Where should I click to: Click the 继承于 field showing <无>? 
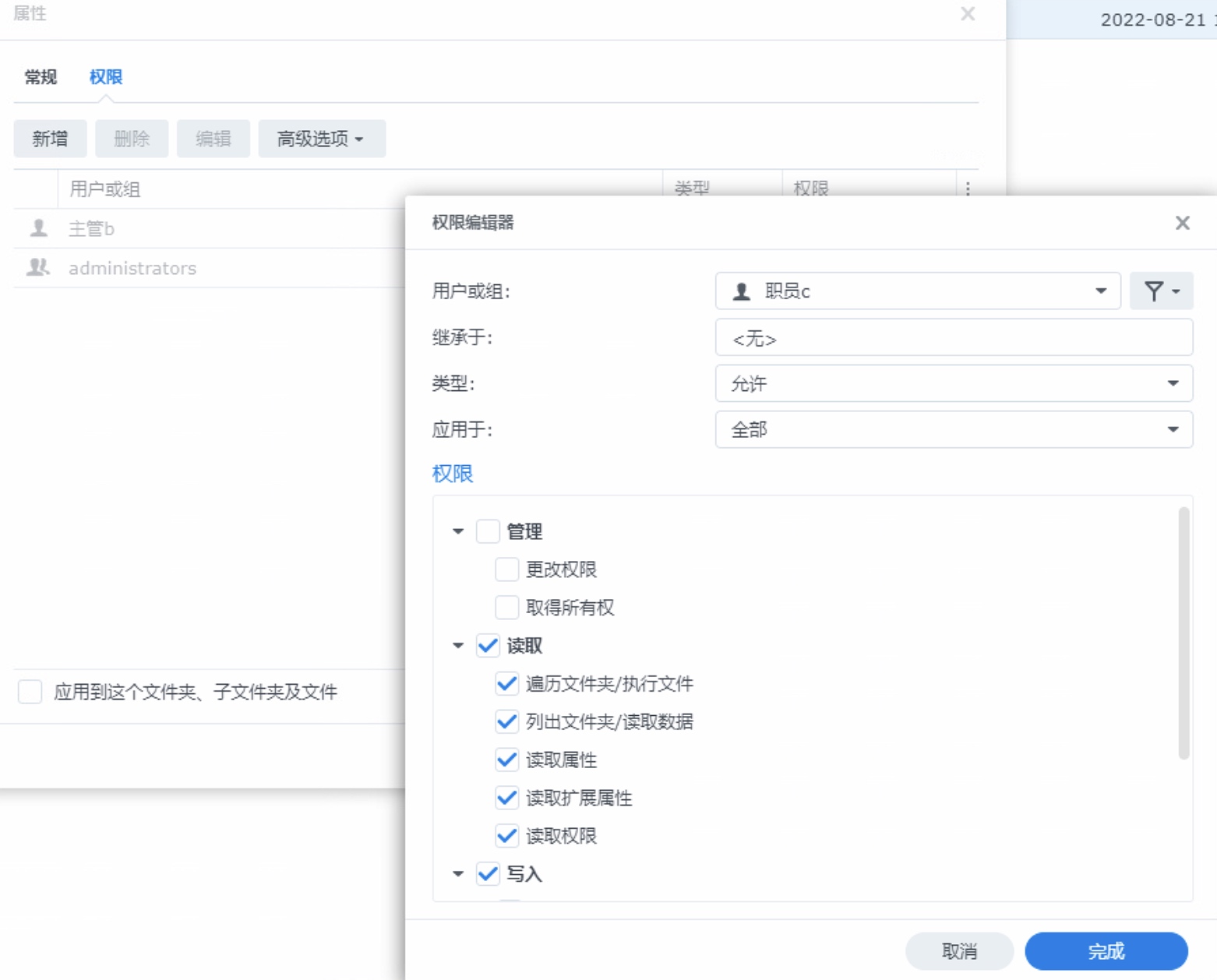954,337
